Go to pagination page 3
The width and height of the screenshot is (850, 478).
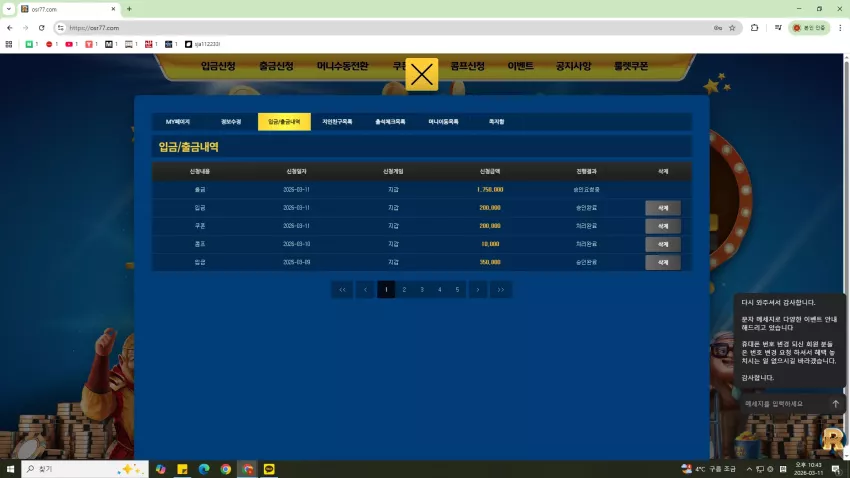click(x=422, y=289)
